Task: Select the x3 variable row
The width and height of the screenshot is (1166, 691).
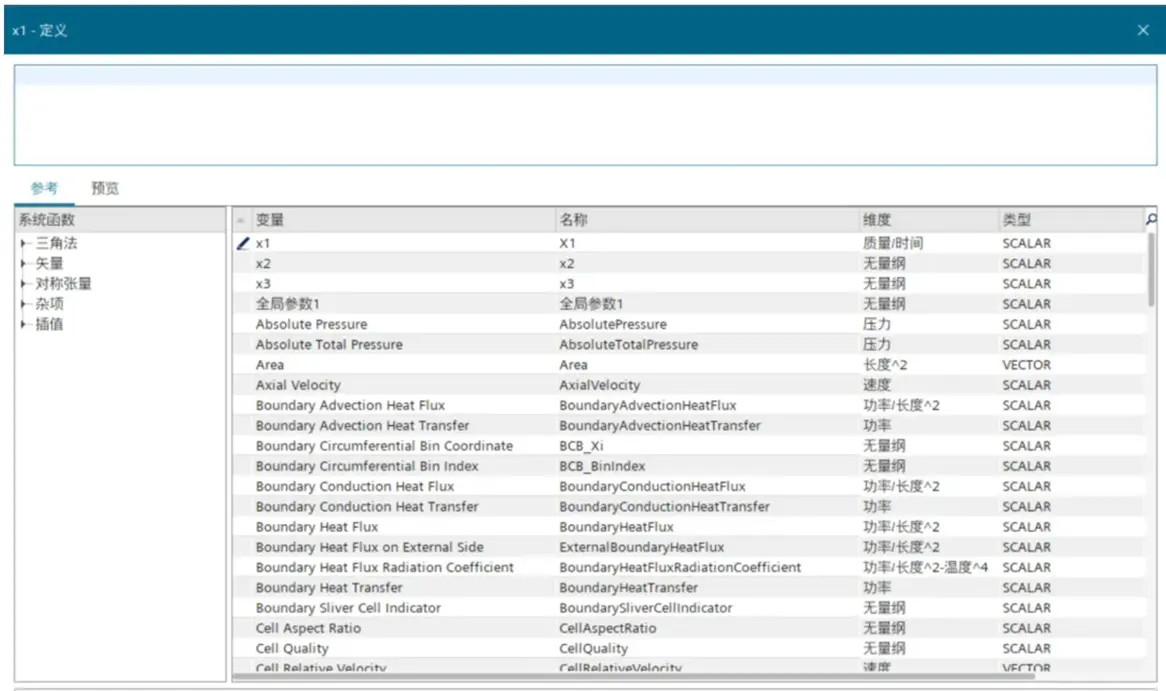Action: point(689,283)
